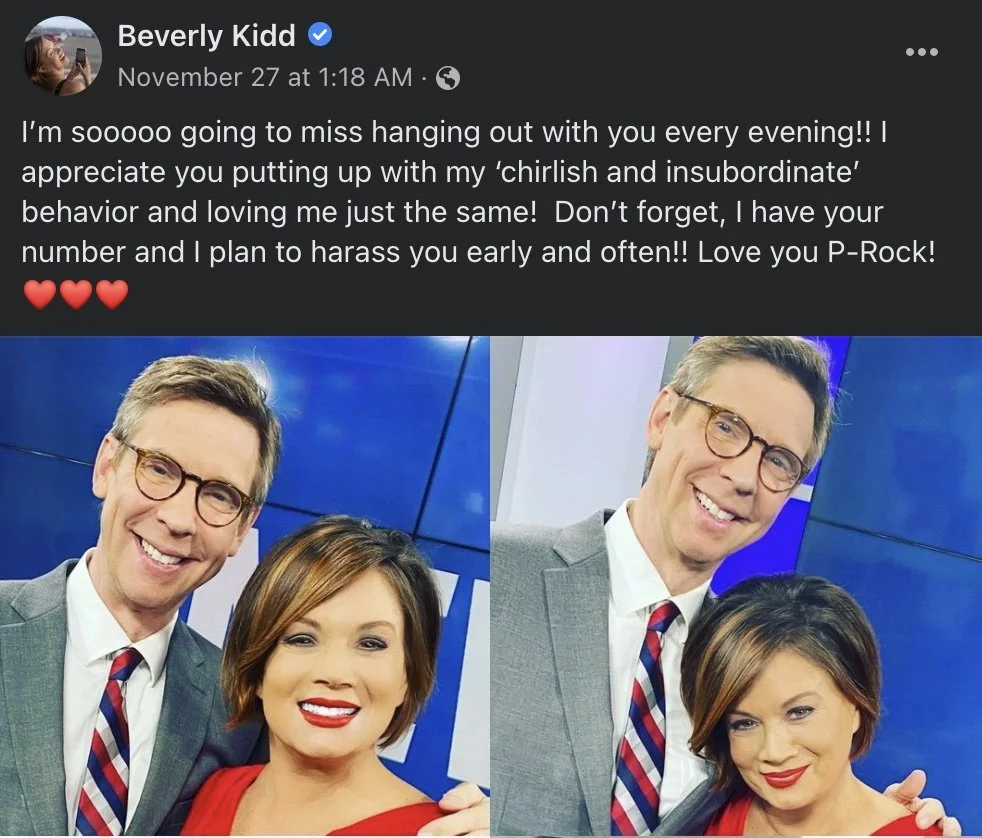Viewport: 982px width, 838px height.
Task: Open Beverly Kidd's round profile picture
Action: click(x=63, y=56)
